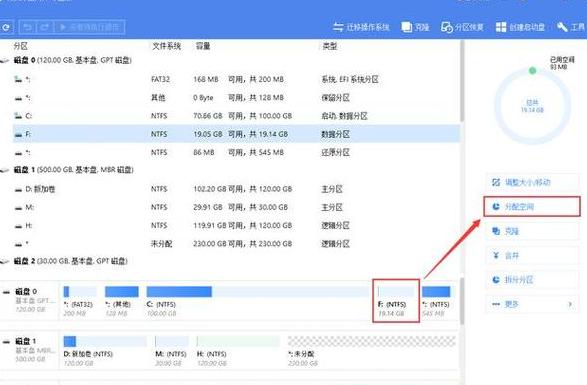The width and height of the screenshot is (587, 385).
Task: Sort by the 文件系统 column header
Action: 167,46
